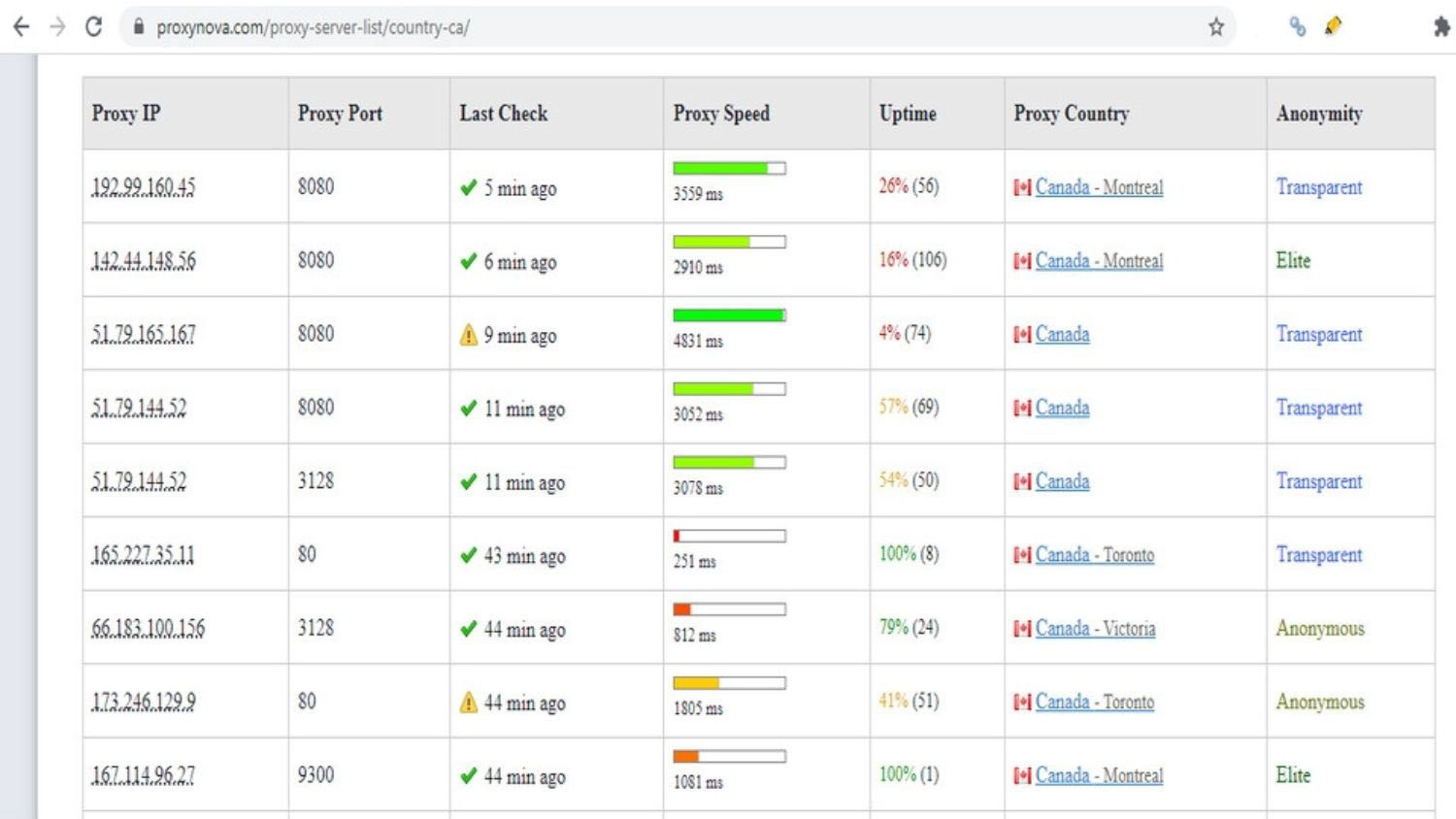Select IP address 51.79.165.167
Screen dimensions: 1456x819
click(144, 334)
